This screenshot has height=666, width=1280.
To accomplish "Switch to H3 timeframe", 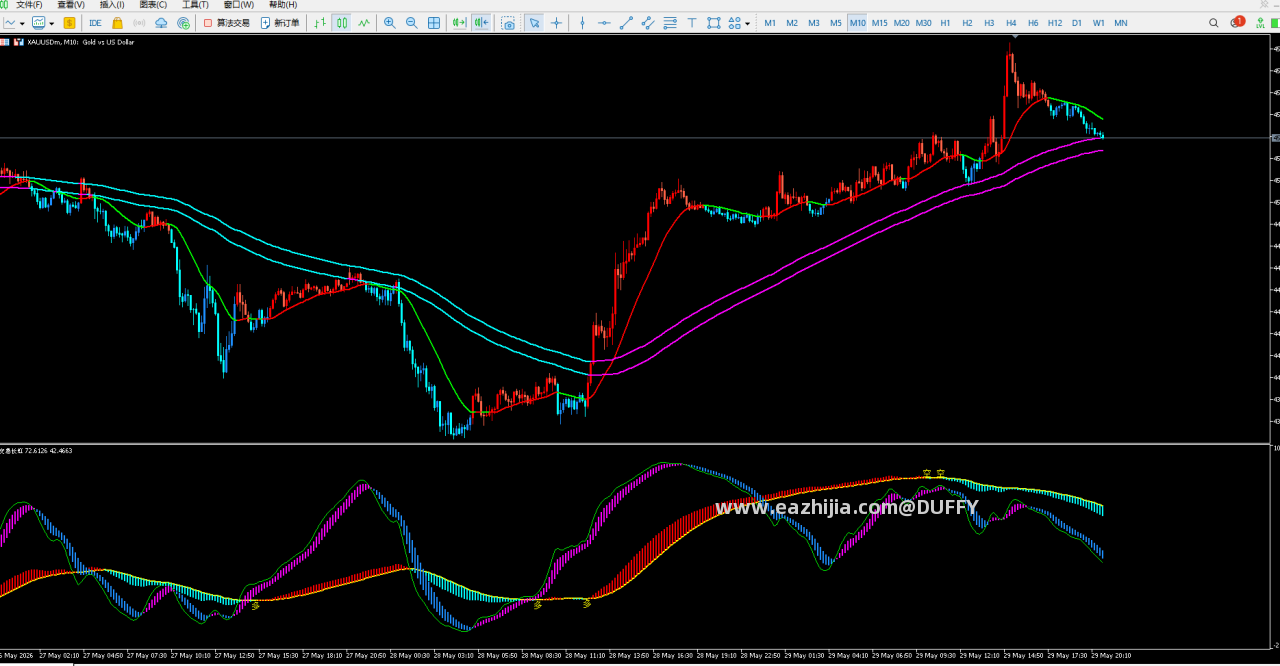I will (x=989, y=23).
